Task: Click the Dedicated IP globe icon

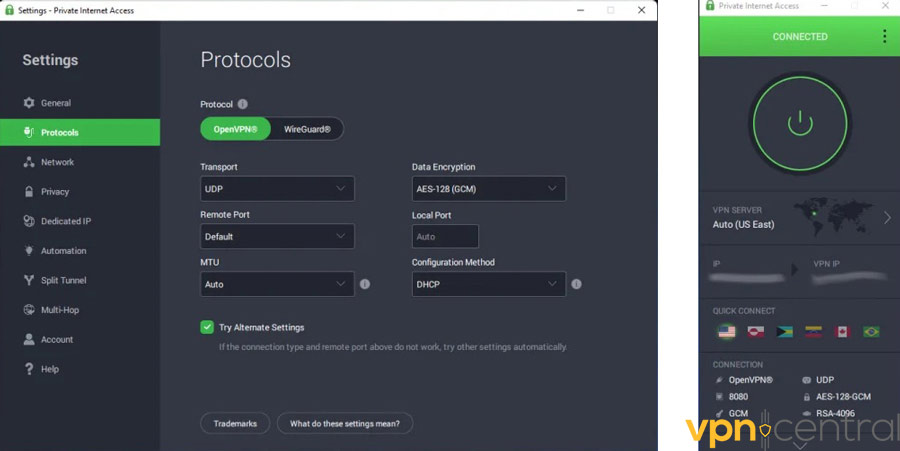Action: tap(29, 221)
